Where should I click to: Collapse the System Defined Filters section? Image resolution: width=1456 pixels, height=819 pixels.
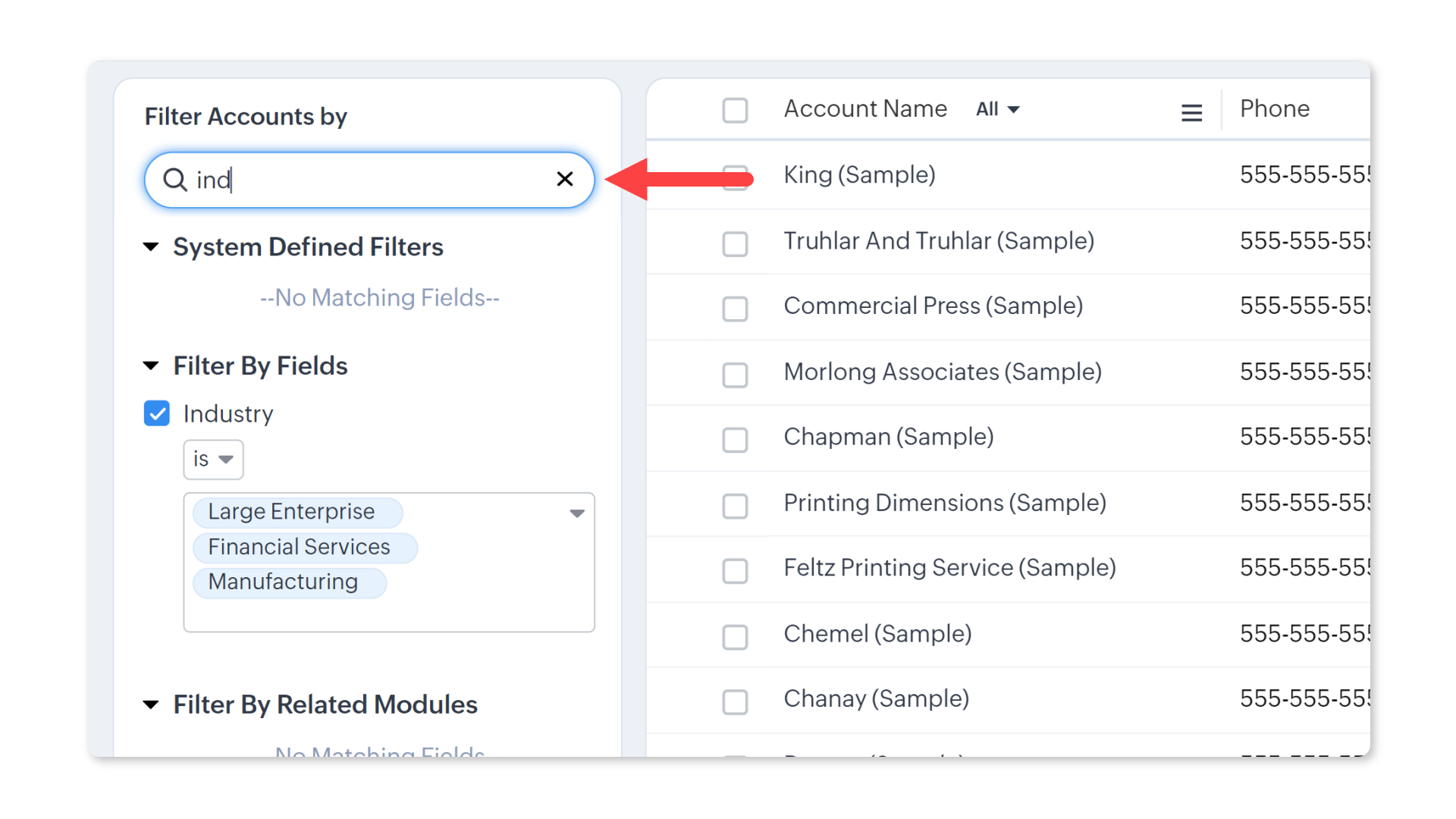click(152, 247)
